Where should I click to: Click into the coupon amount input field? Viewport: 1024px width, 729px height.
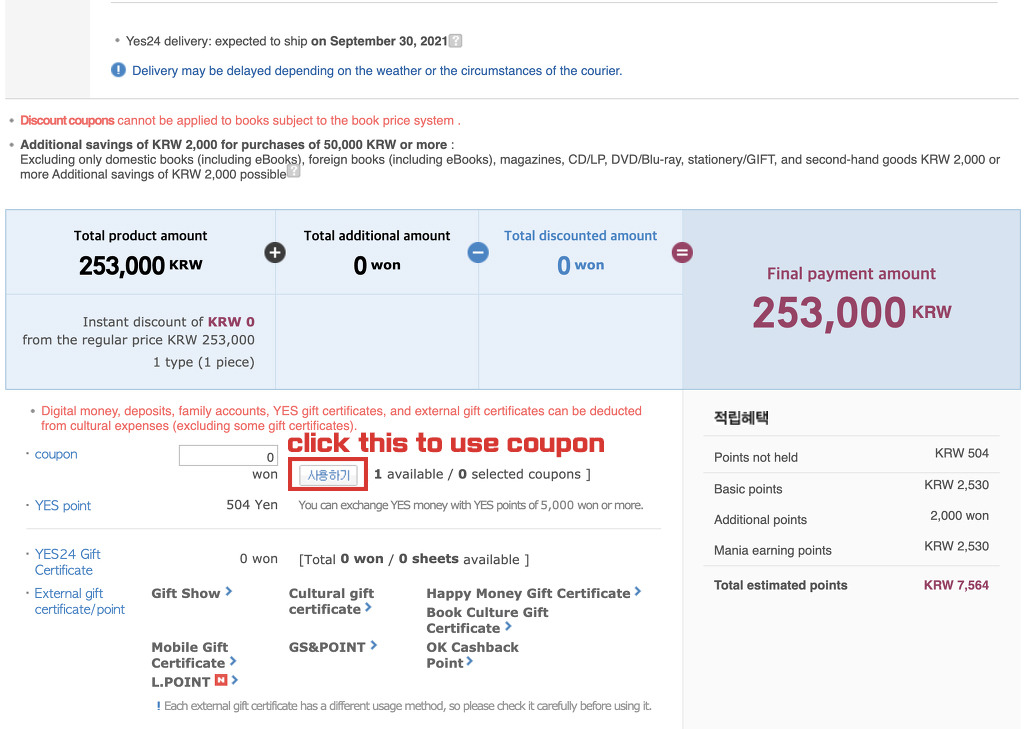pyautogui.click(x=228, y=456)
